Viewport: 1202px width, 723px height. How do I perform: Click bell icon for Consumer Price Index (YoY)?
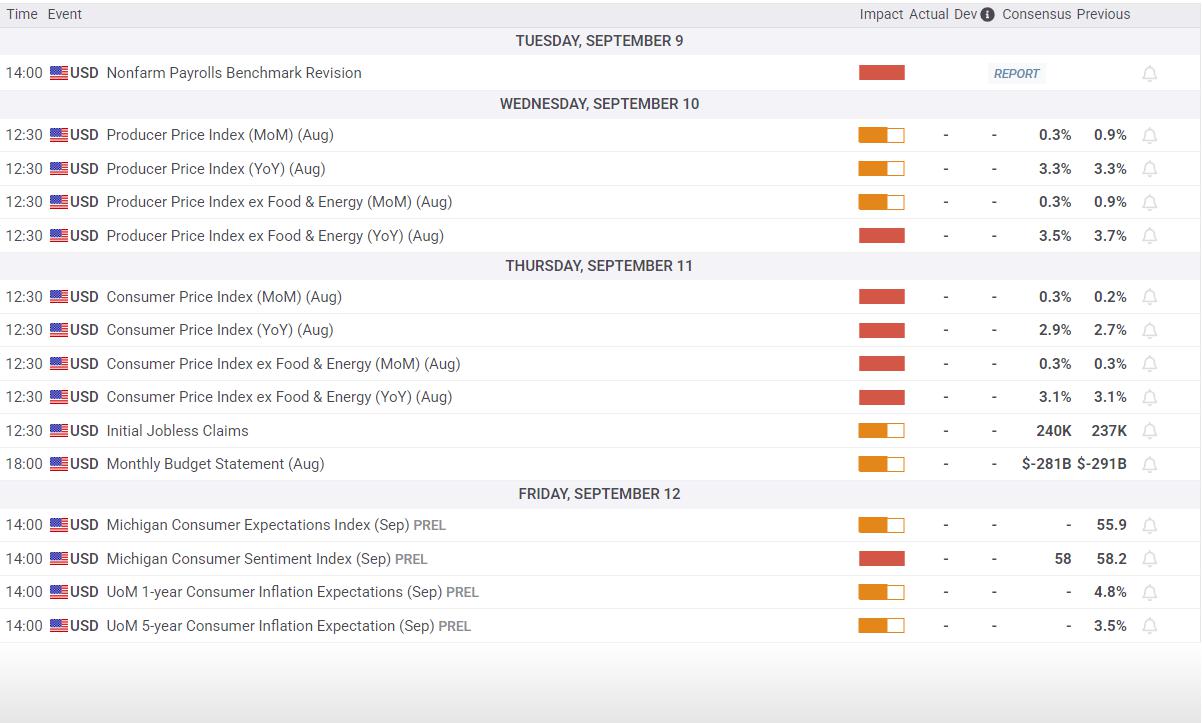click(x=1149, y=331)
